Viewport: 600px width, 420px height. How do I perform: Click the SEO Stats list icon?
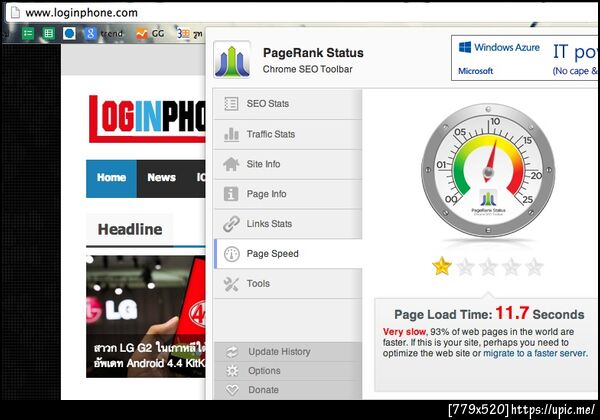pyautogui.click(x=231, y=104)
